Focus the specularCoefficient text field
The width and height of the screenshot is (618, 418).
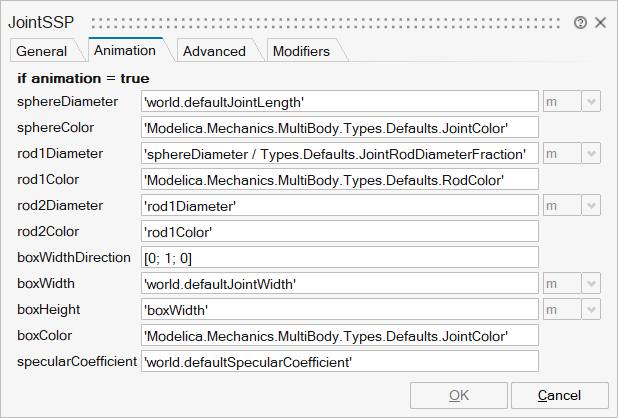pos(340,361)
